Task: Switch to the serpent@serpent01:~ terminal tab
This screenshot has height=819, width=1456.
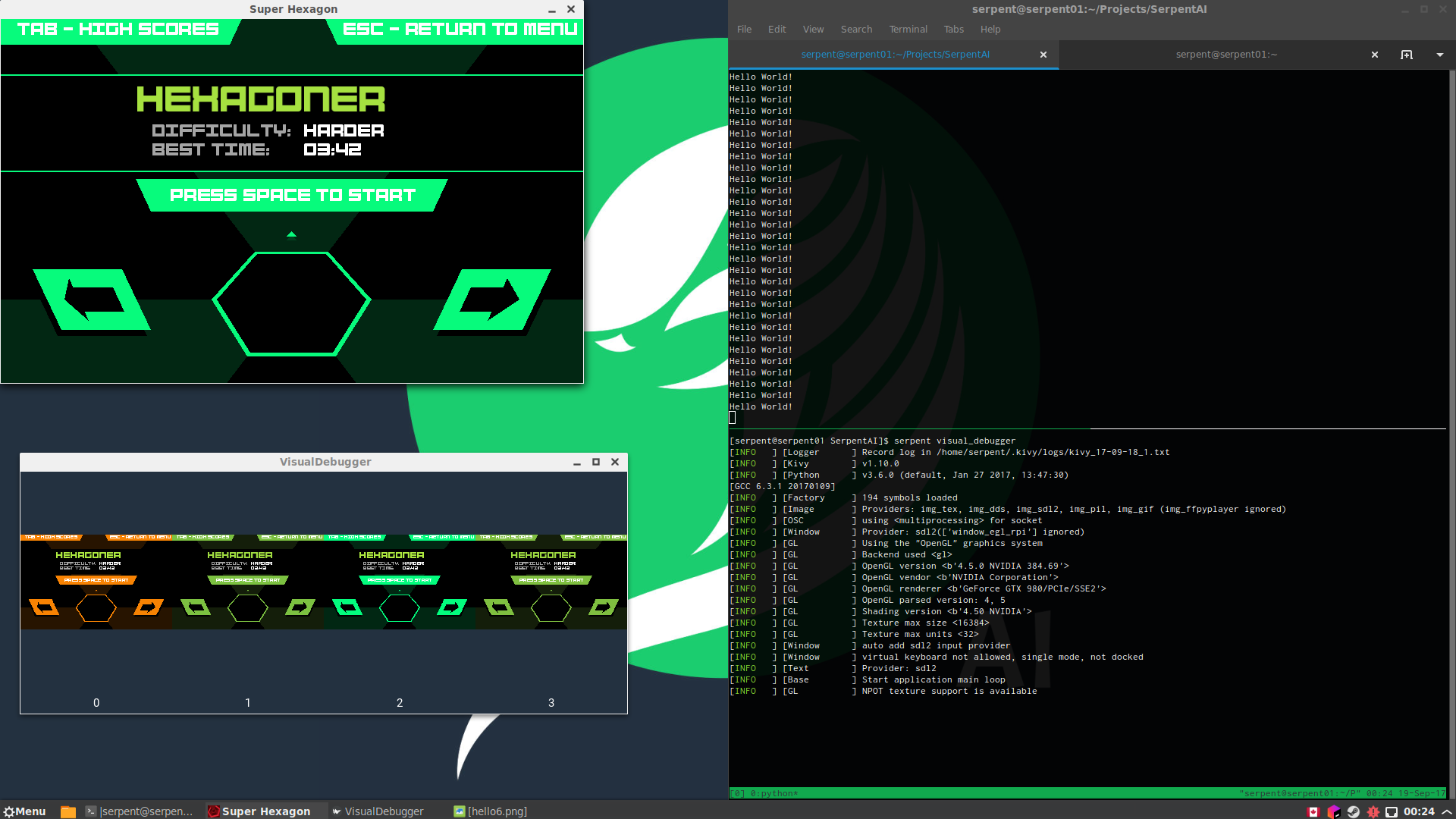Action: [x=1225, y=54]
